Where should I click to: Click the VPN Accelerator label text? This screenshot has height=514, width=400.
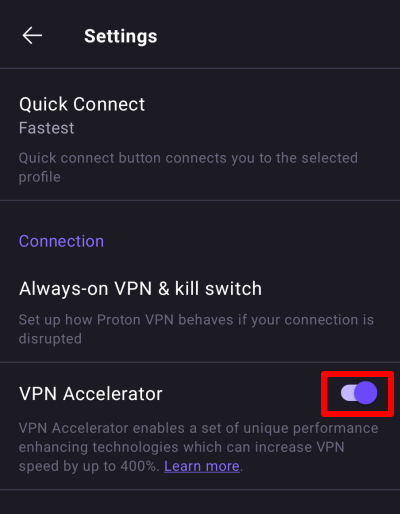[91, 394]
